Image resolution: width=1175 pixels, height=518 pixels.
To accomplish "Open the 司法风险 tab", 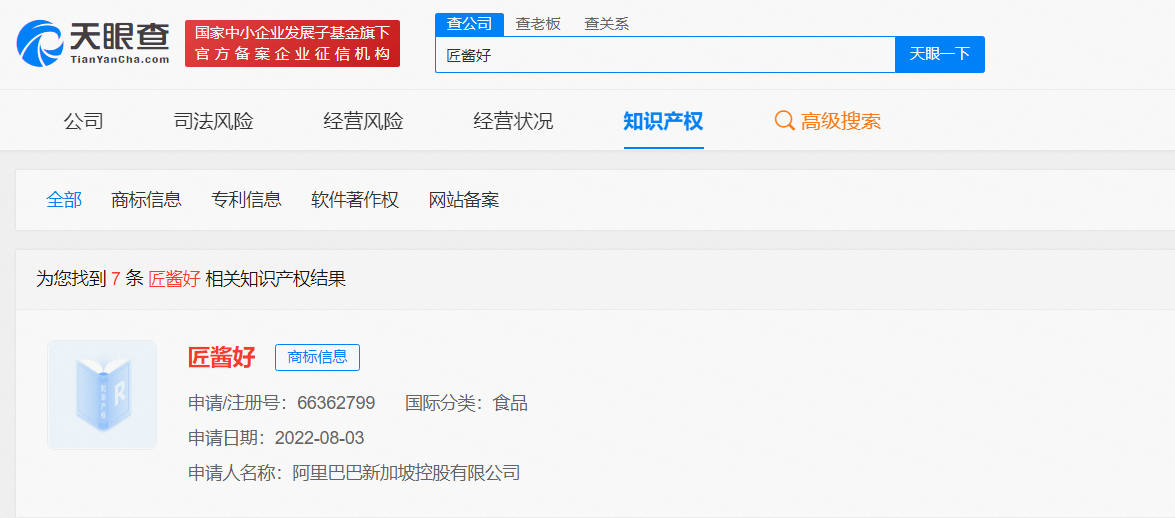I will [213, 122].
